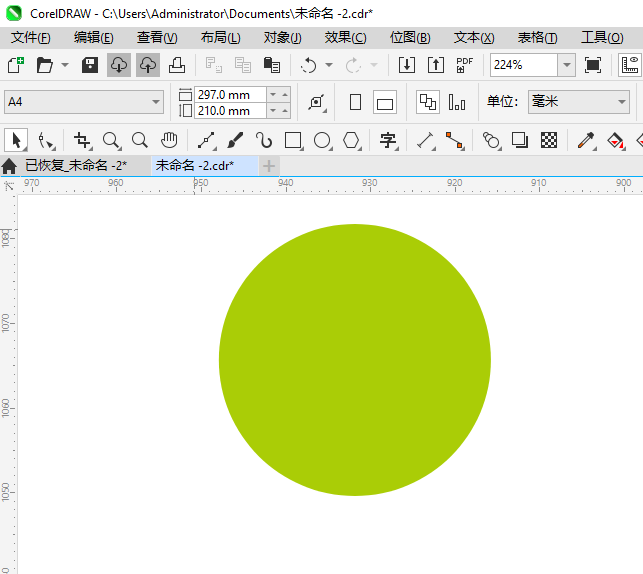Toggle the current page layout button
Image resolution: width=643 pixels, height=574 pixels.
click(x=457, y=102)
